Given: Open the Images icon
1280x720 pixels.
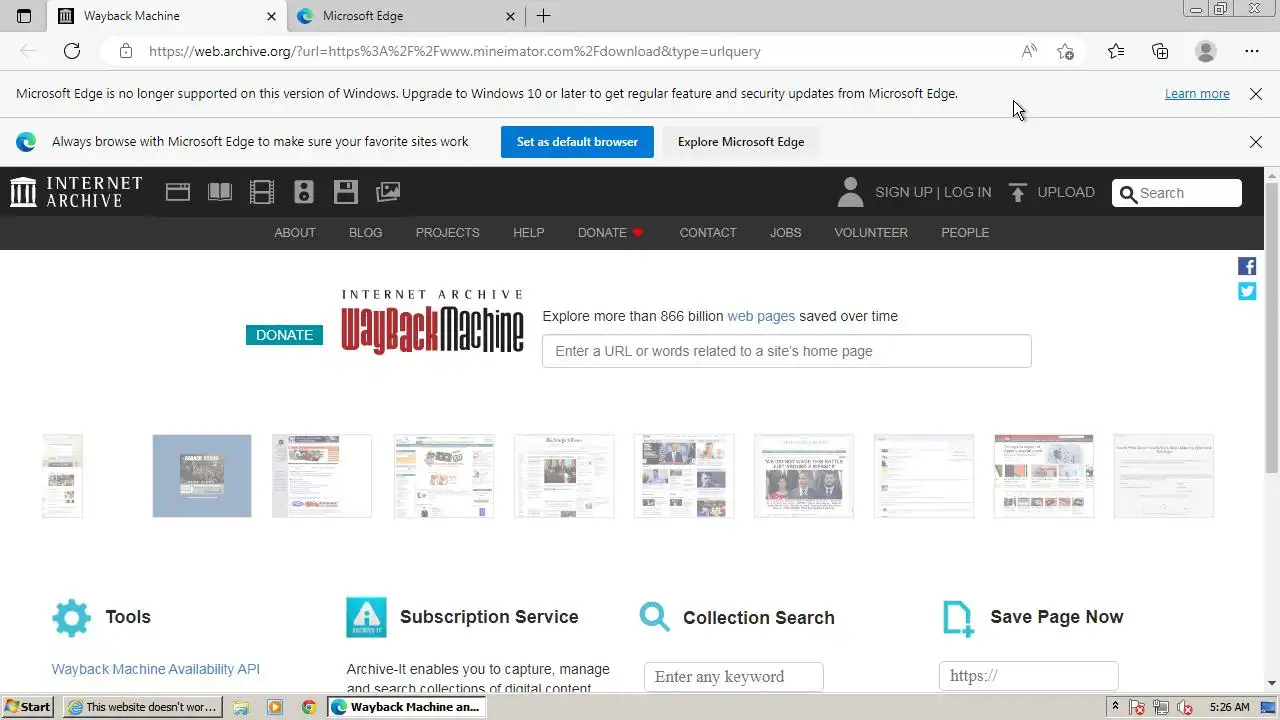Looking at the screenshot, I should [388, 192].
